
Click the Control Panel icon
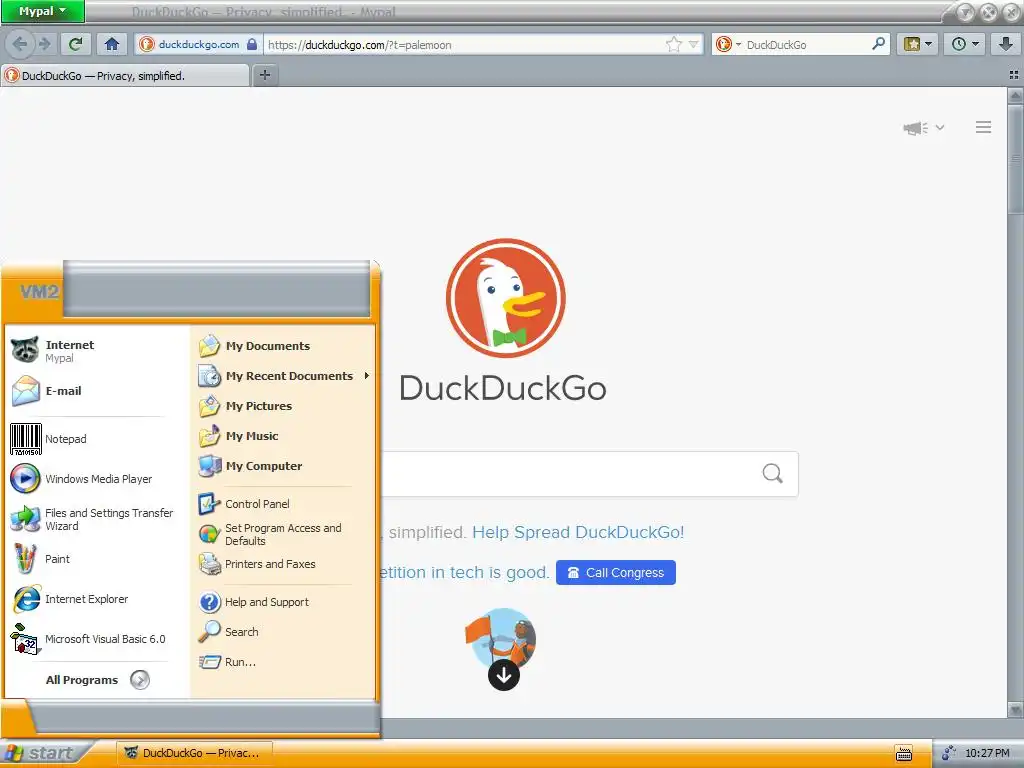point(209,504)
